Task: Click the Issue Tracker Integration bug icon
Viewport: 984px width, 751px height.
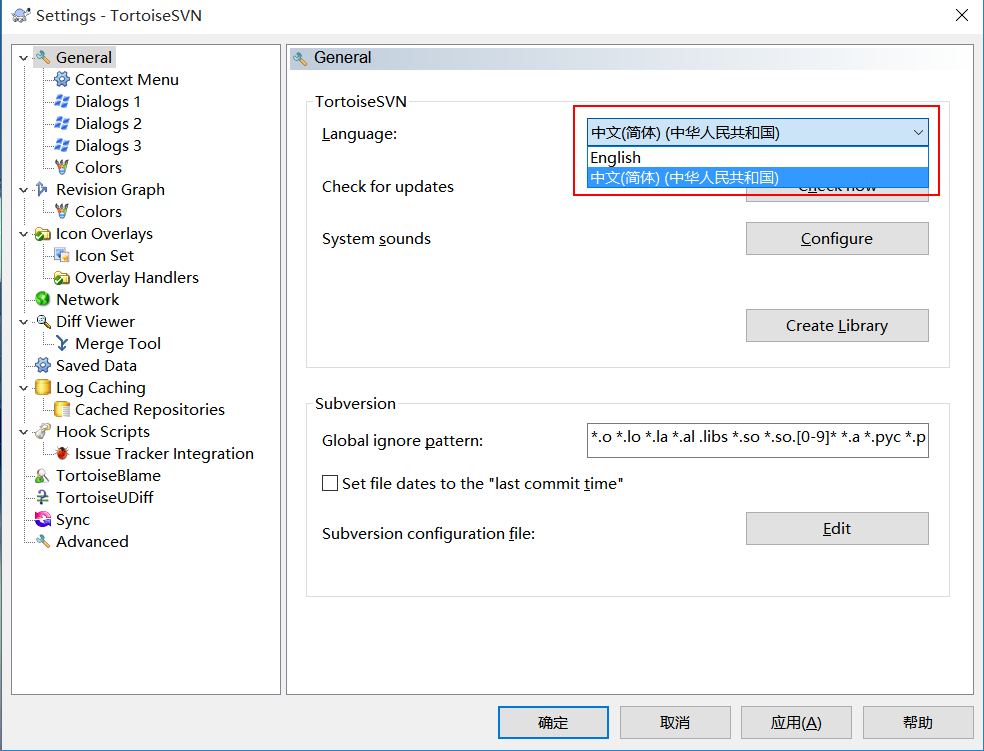Action: click(x=62, y=454)
